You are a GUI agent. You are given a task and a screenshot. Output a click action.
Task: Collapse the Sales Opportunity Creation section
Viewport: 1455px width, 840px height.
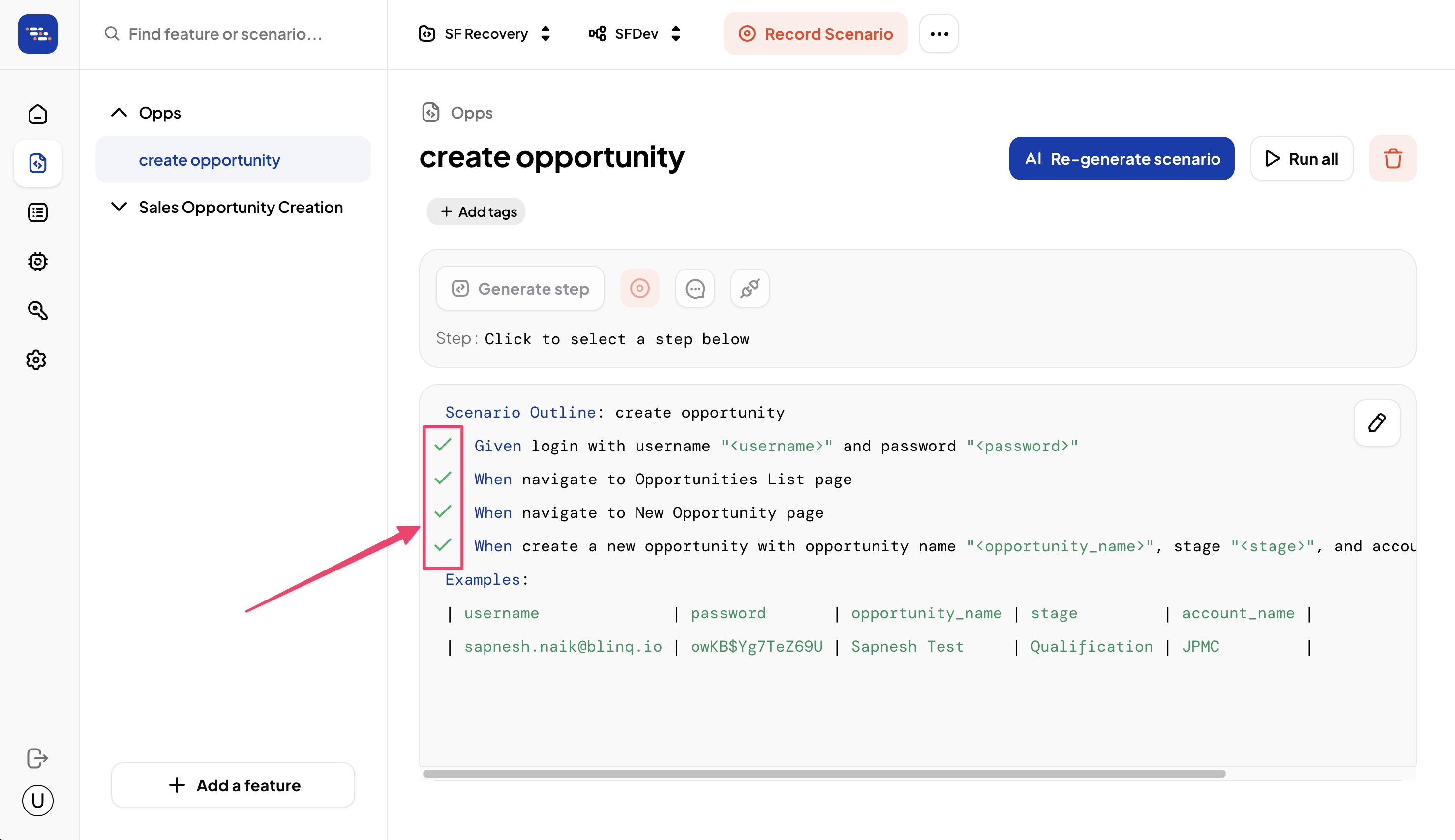(119, 207)
